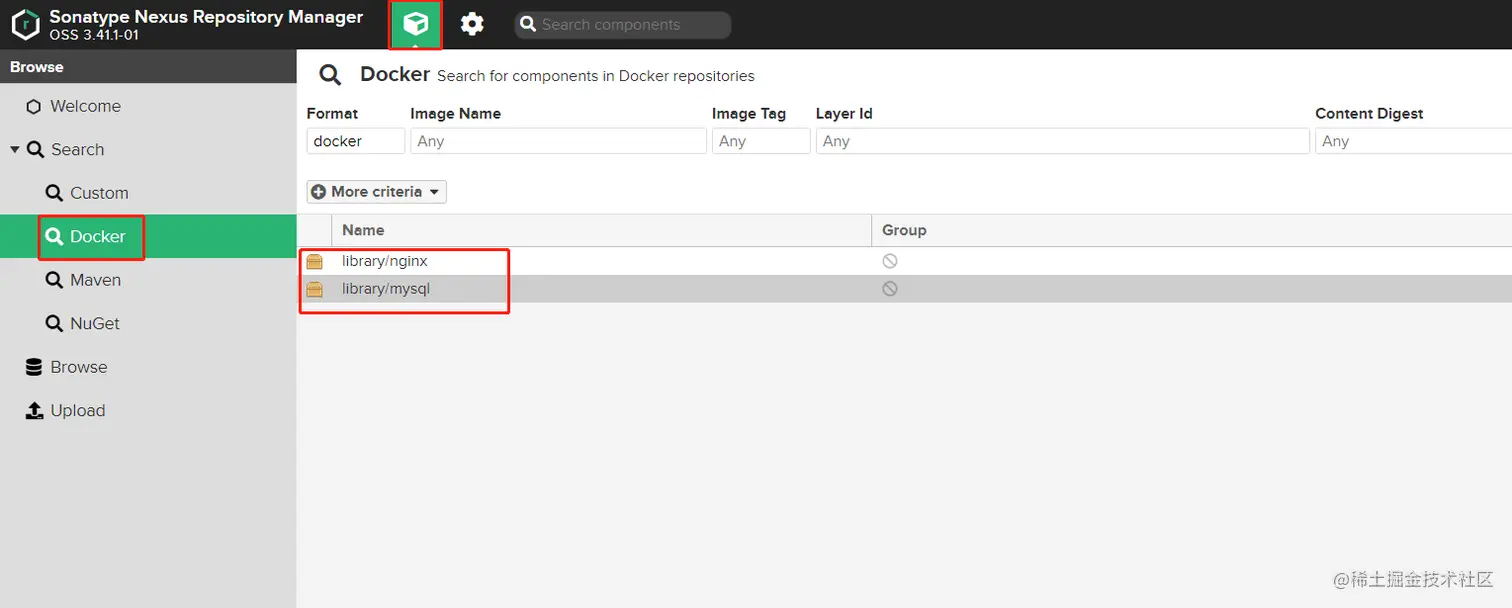Sort results by Name column header

click(x=601, y=230)
